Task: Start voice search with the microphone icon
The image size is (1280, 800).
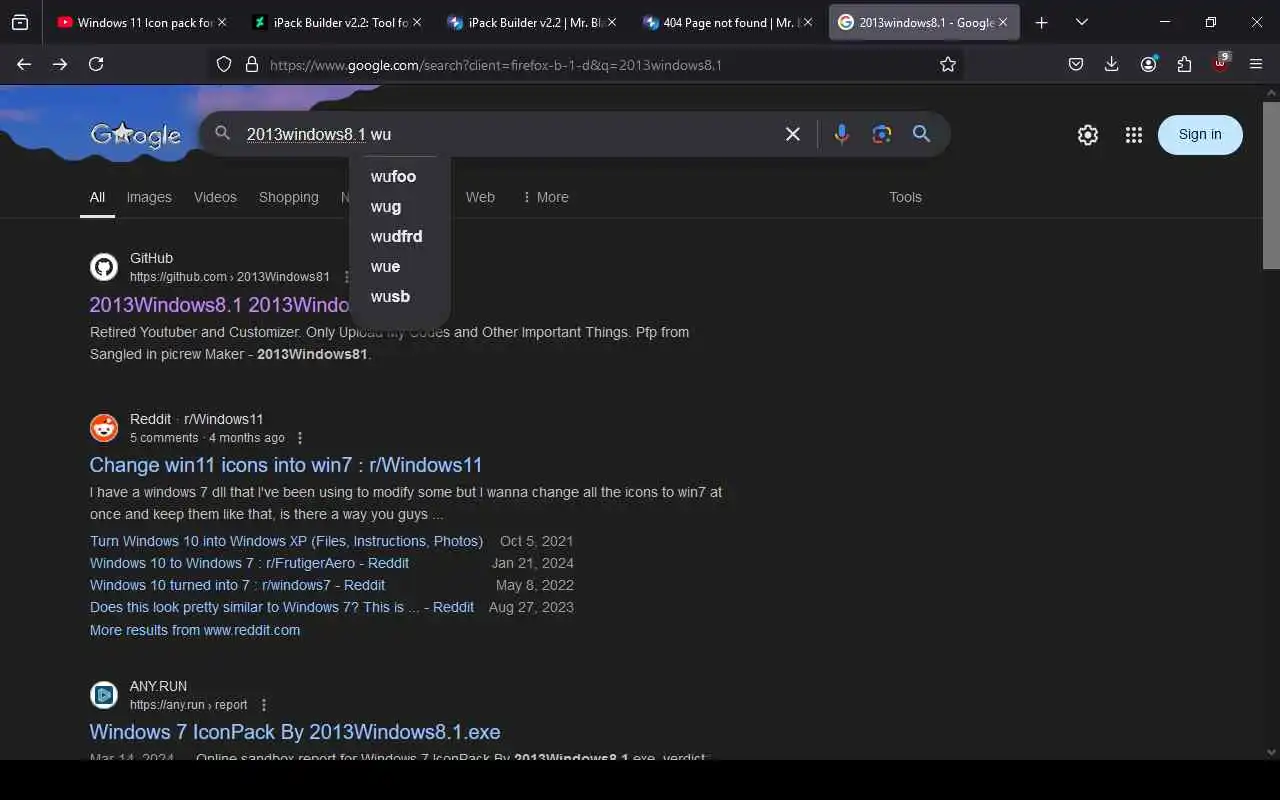Action: pyautogui.click(x=842, y=134)
